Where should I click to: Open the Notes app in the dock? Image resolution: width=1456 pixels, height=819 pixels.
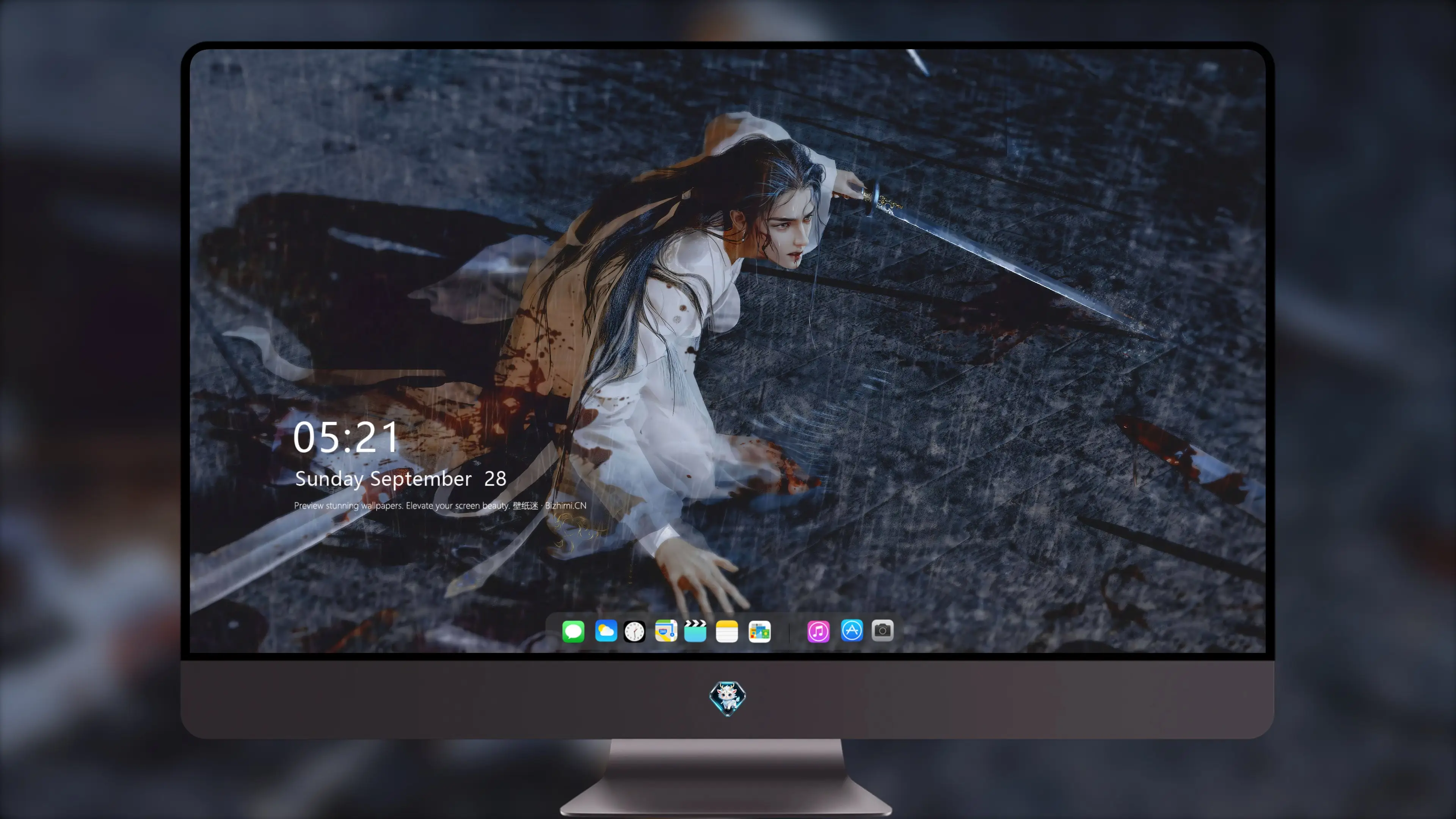727,631
